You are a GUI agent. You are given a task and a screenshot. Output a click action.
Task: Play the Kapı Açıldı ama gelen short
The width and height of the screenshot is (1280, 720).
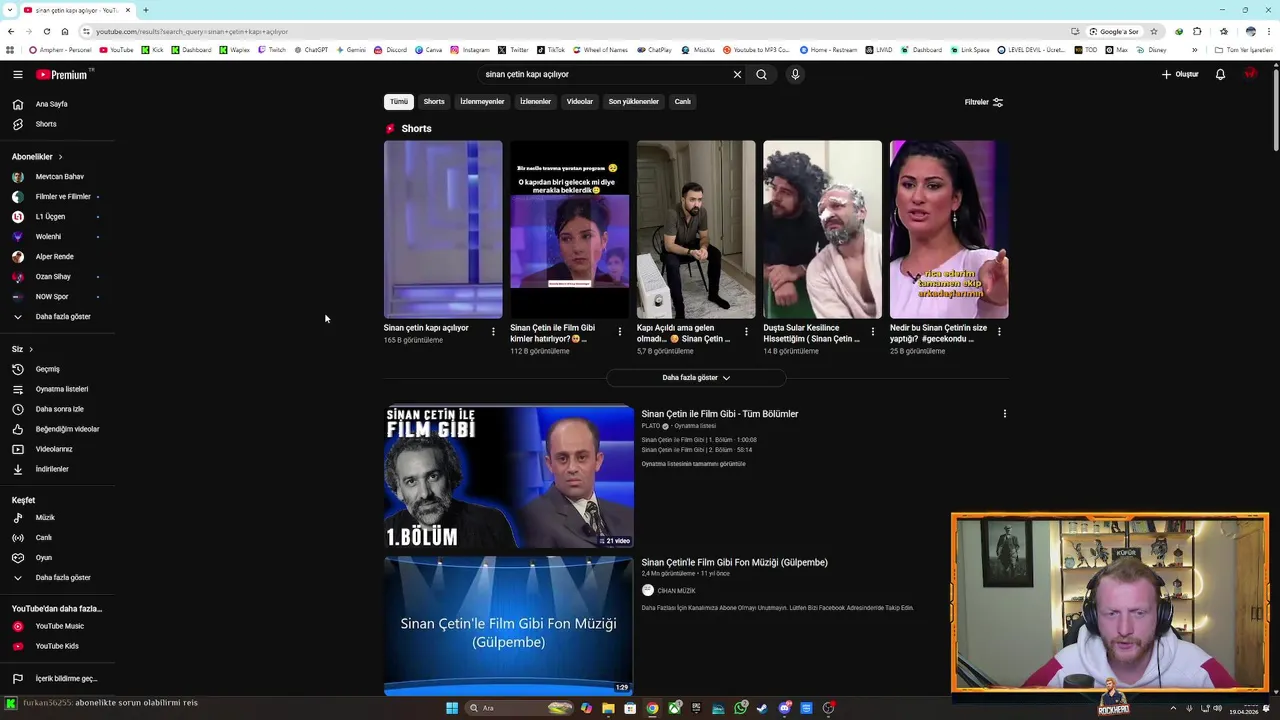pos(696,229)
